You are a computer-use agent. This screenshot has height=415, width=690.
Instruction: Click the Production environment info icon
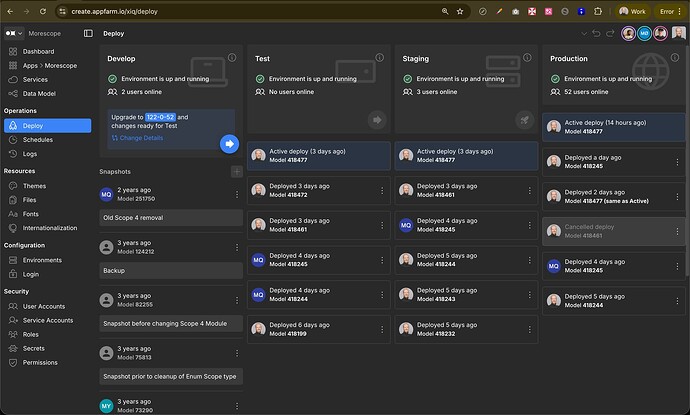pos(675,58)
